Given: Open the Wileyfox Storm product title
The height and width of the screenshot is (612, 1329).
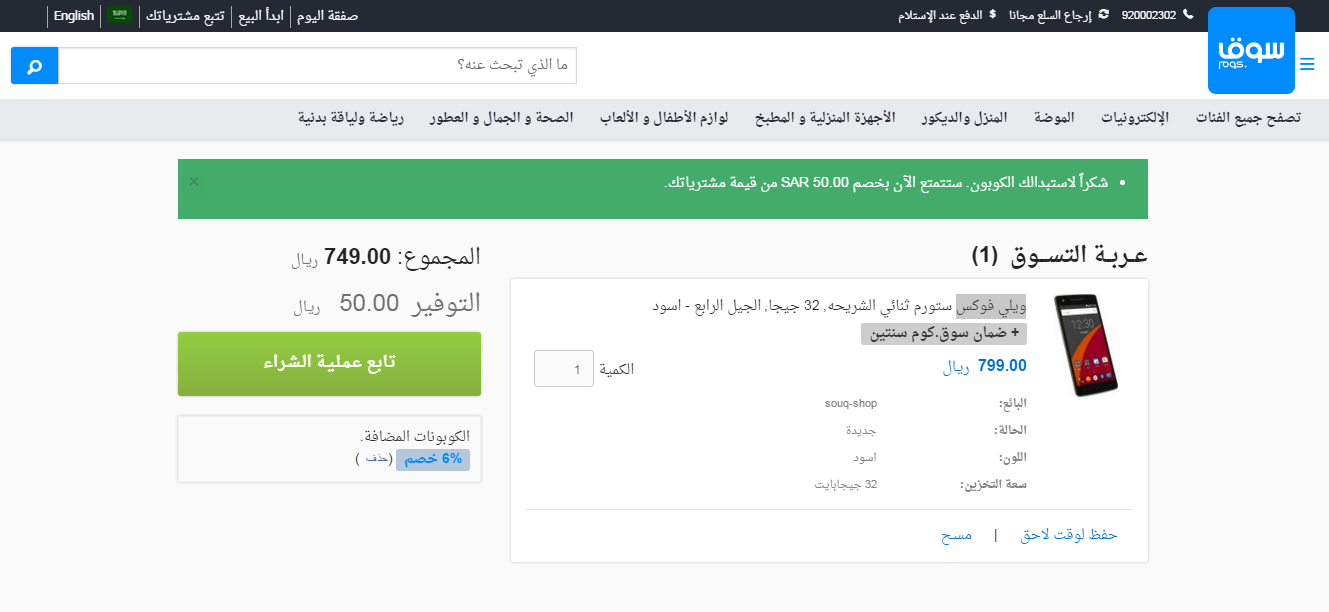Looking at the screenshot, I should (x=839, y=306).
